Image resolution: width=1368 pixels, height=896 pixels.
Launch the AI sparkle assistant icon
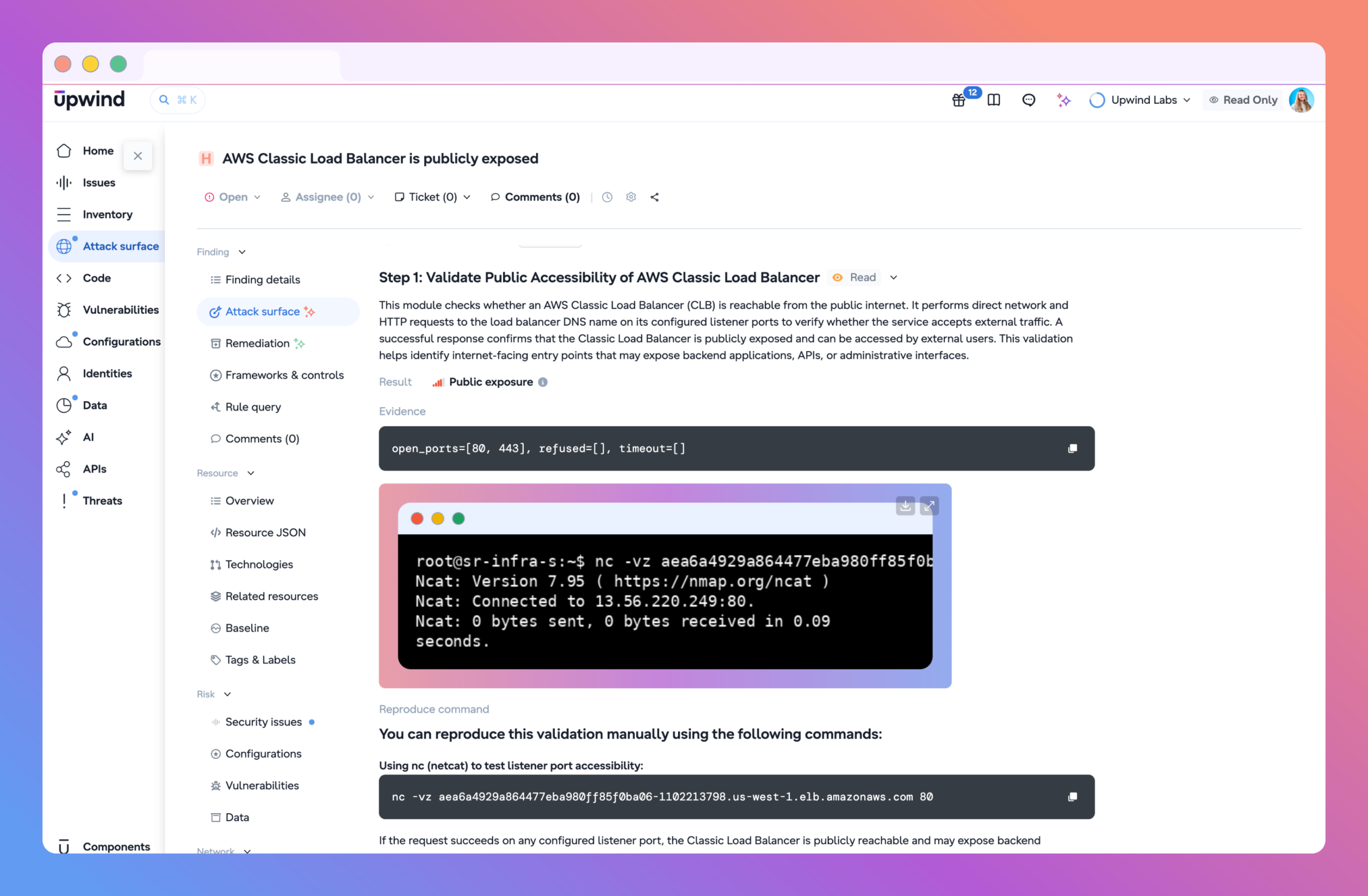(1063, 100)
